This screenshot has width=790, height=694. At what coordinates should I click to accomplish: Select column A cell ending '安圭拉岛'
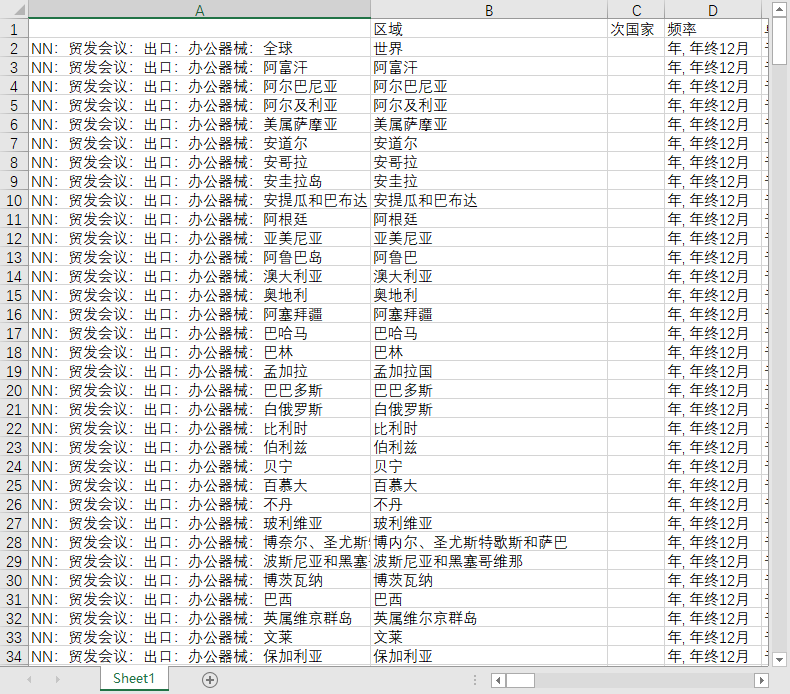[x=200, y=181]
